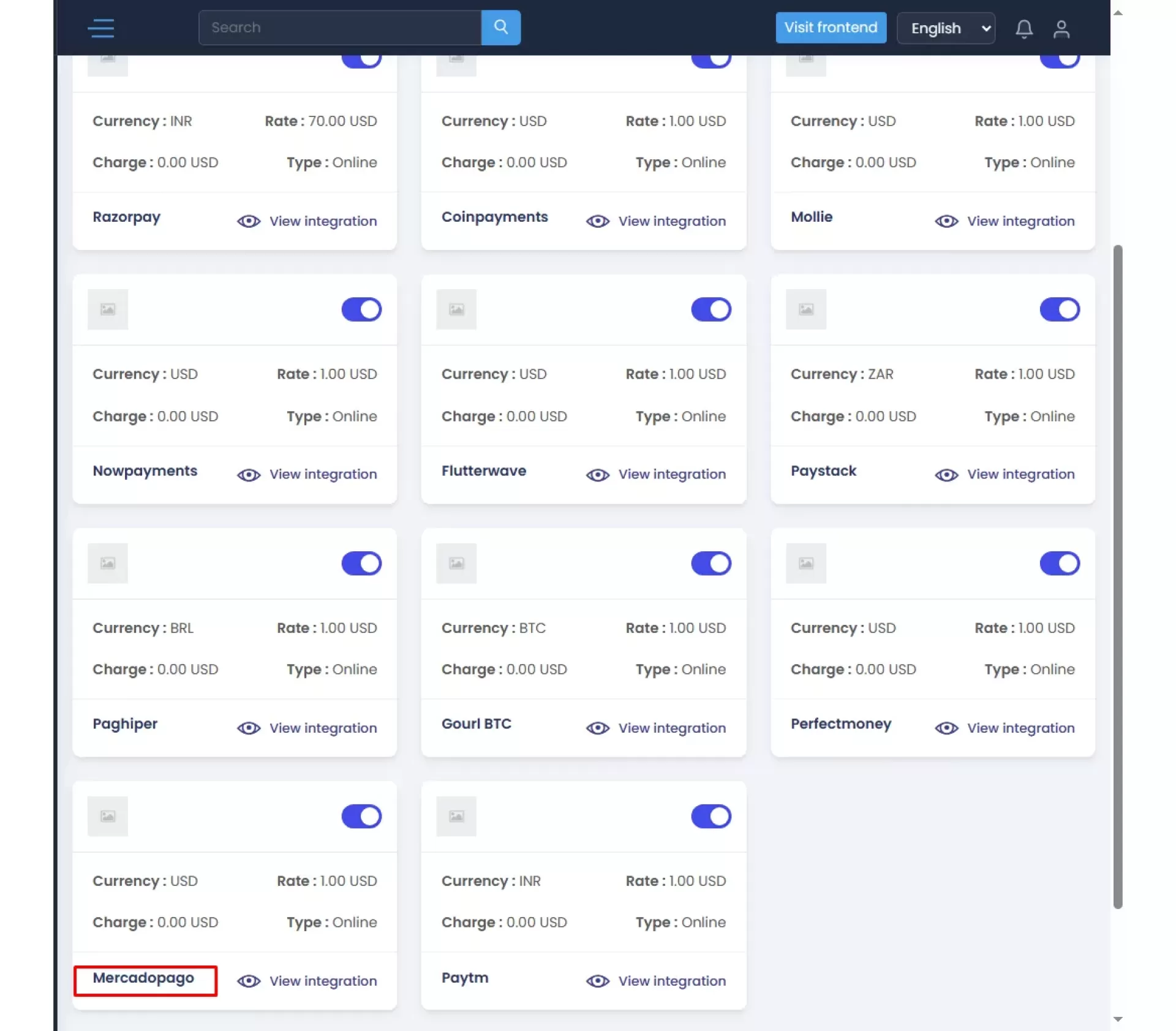Open the hamburger sidebar menu
The width and height of the screenshot is (1176, 1031).
[101, 28]
